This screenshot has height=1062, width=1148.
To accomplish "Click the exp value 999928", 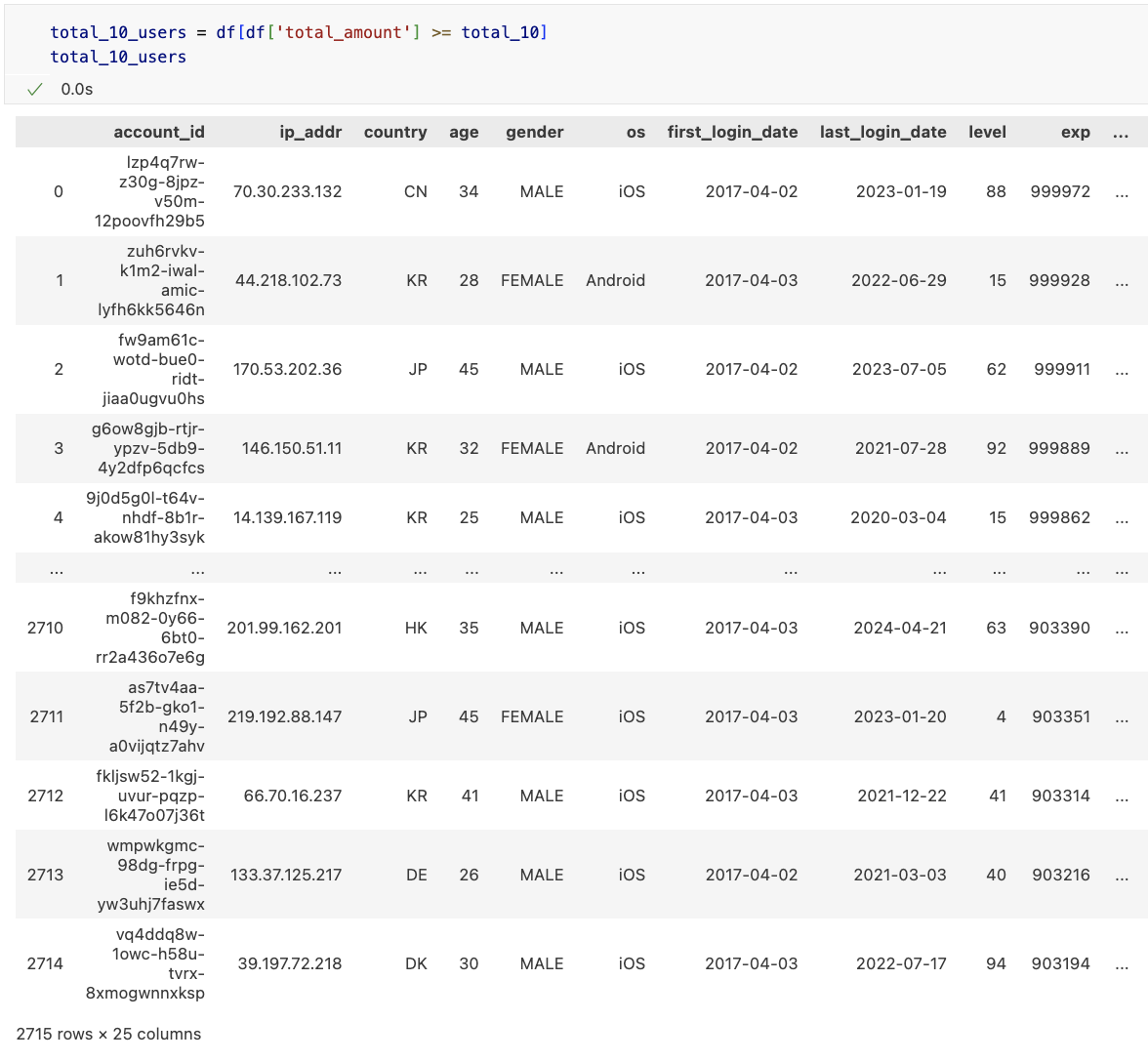I will pyautogui.click(x=1059, y=280).
